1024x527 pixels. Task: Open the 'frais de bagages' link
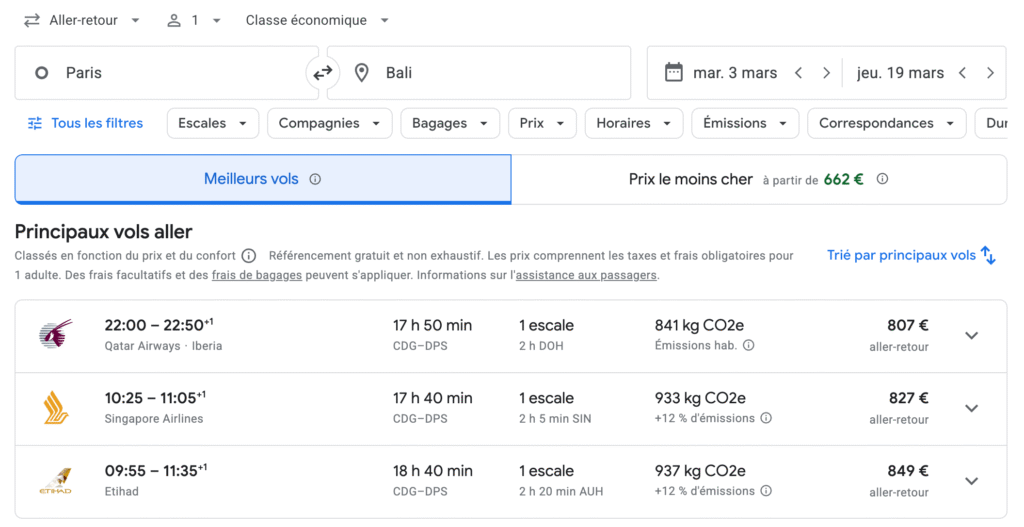point(257,275)
